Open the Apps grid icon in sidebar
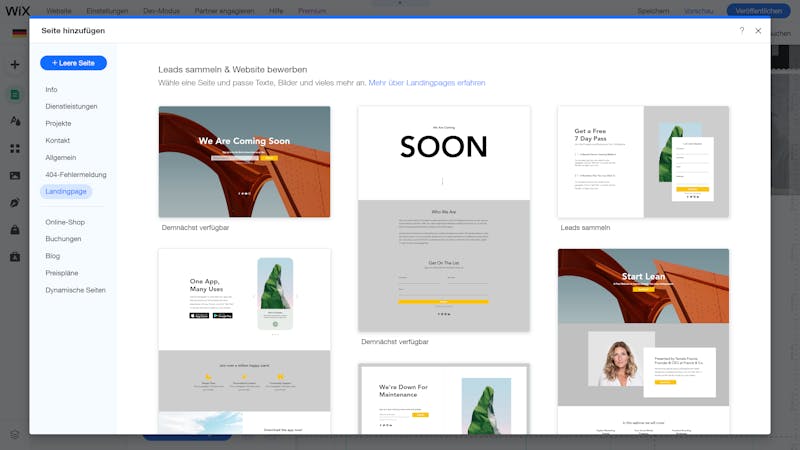800x450 pixels. point(15,148)
